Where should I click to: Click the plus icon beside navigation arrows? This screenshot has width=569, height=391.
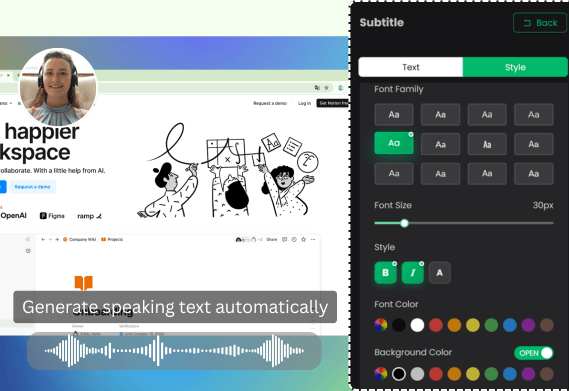[x=57, y=240]
